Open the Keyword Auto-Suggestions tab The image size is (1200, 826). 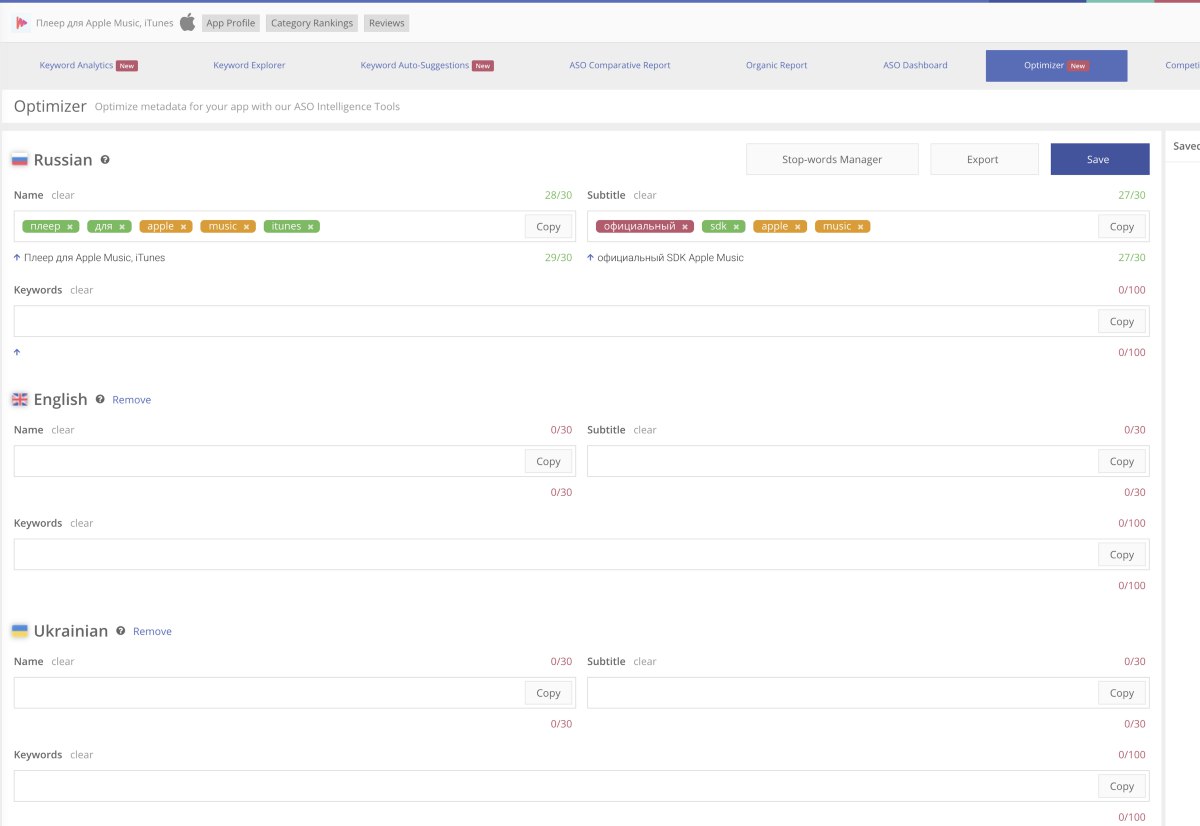point(427,65)
